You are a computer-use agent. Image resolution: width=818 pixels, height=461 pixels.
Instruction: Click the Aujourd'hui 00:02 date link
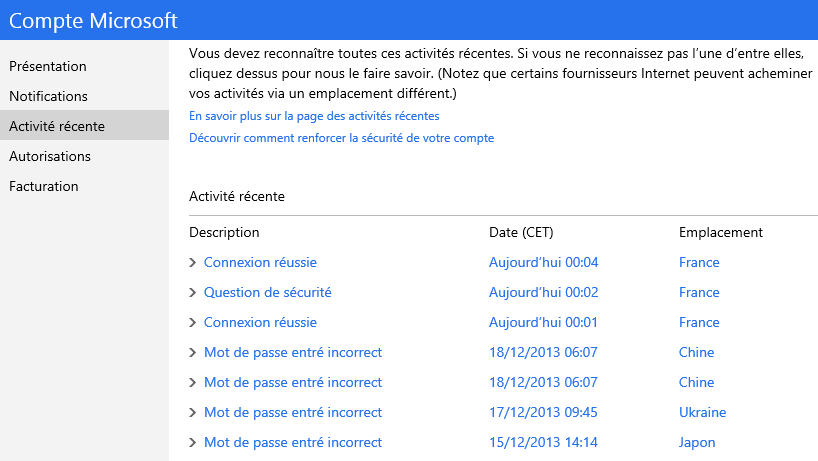click(543, 293)
